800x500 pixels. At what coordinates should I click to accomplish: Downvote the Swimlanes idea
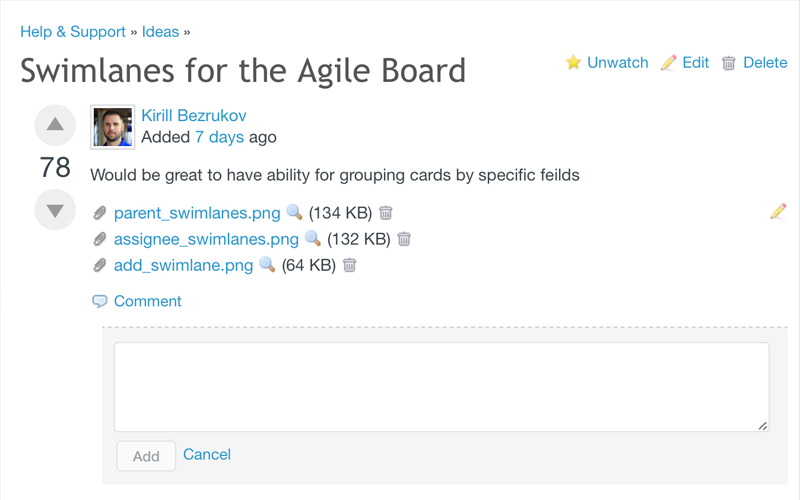point(55,210)
